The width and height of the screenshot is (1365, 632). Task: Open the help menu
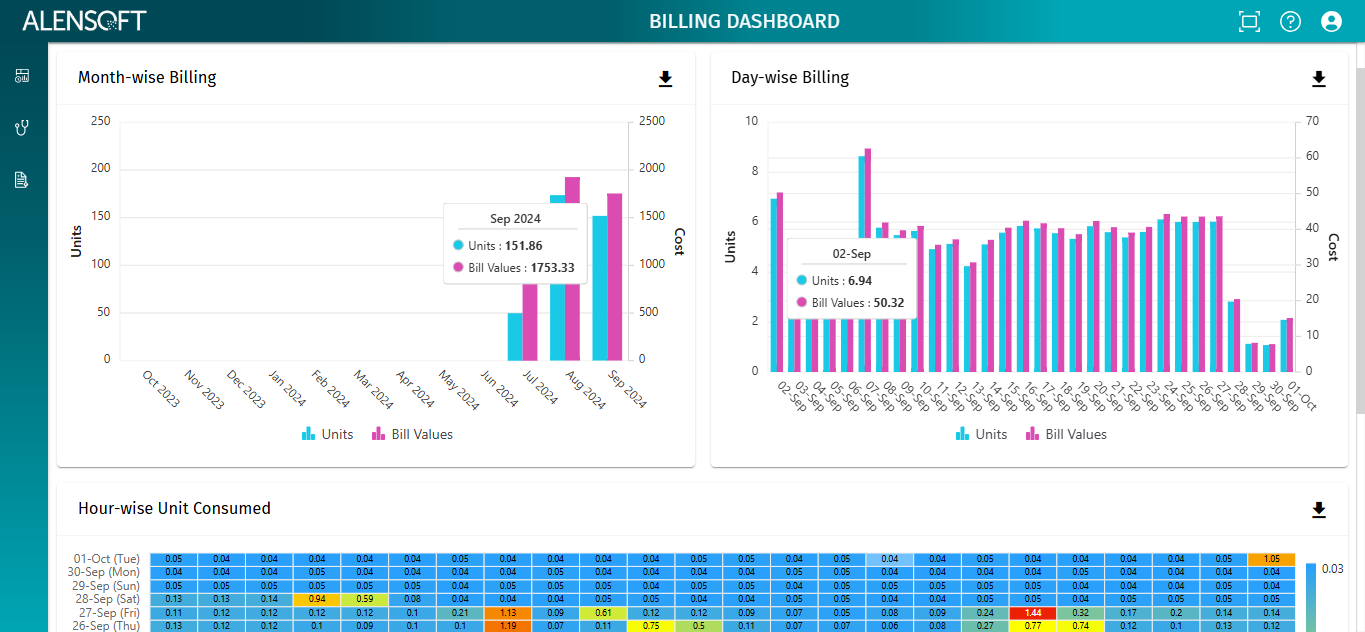click(x=1290, y=21)
